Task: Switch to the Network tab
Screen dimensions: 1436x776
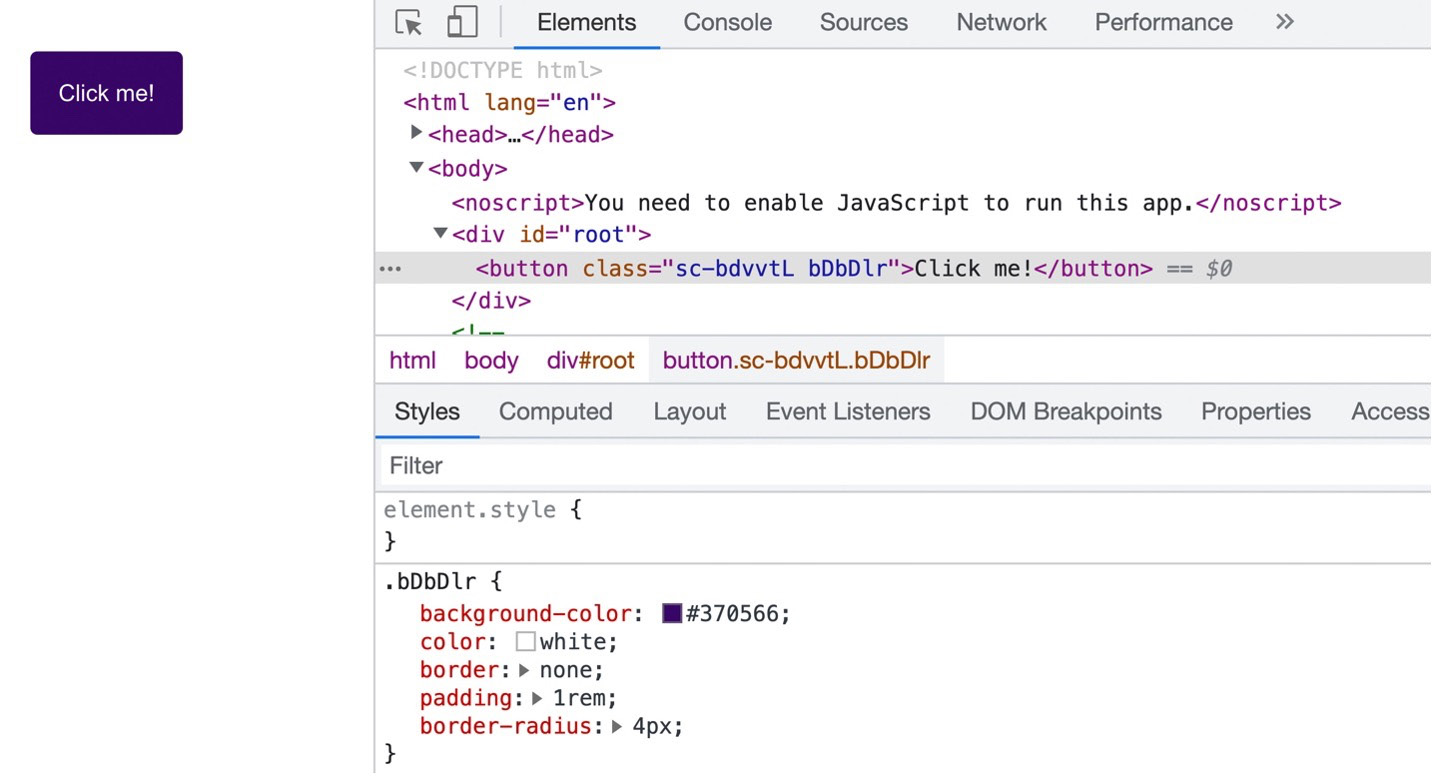Action: [x=1000, y=22]
